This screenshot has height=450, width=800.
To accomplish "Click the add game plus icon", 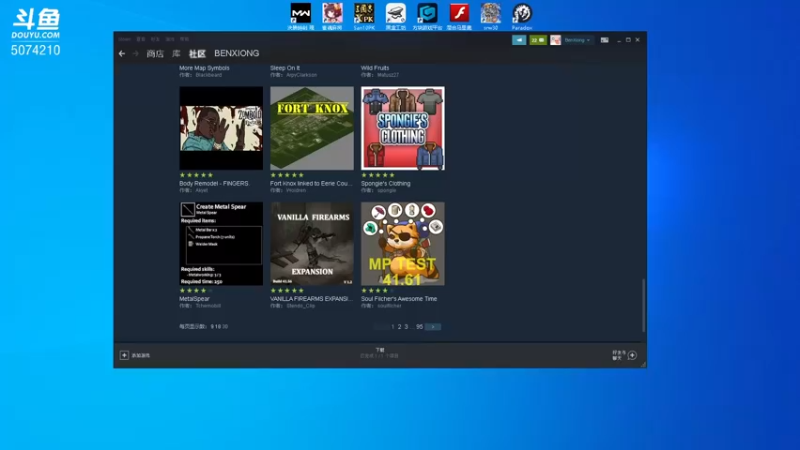I will tap(124, 355).
